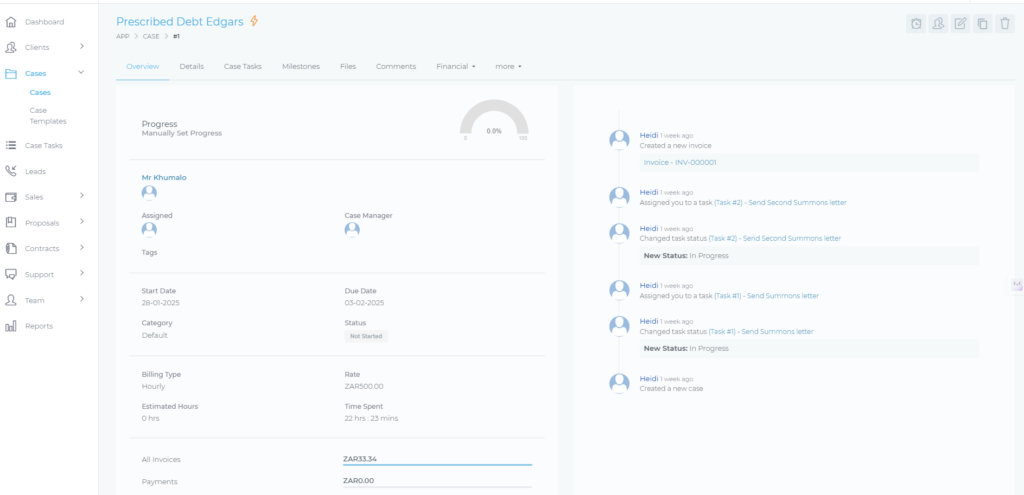Open the 'more' tab dropdown

pos(508,66)
